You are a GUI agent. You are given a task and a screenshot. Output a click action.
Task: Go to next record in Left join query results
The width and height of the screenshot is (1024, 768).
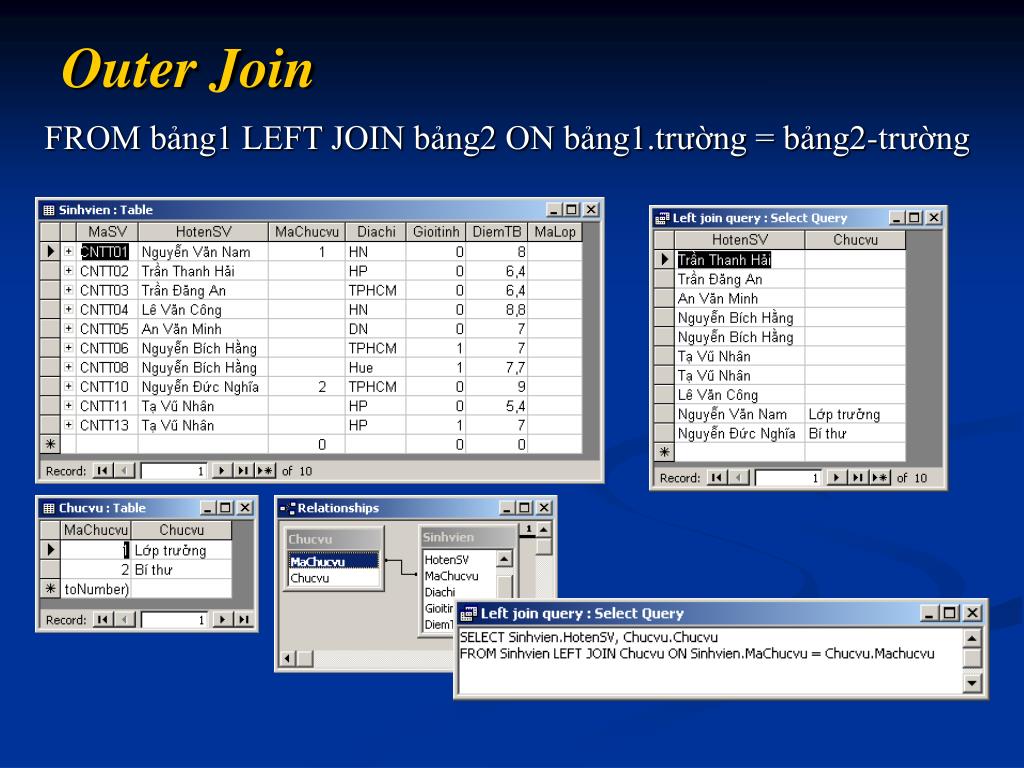(836, 477)
